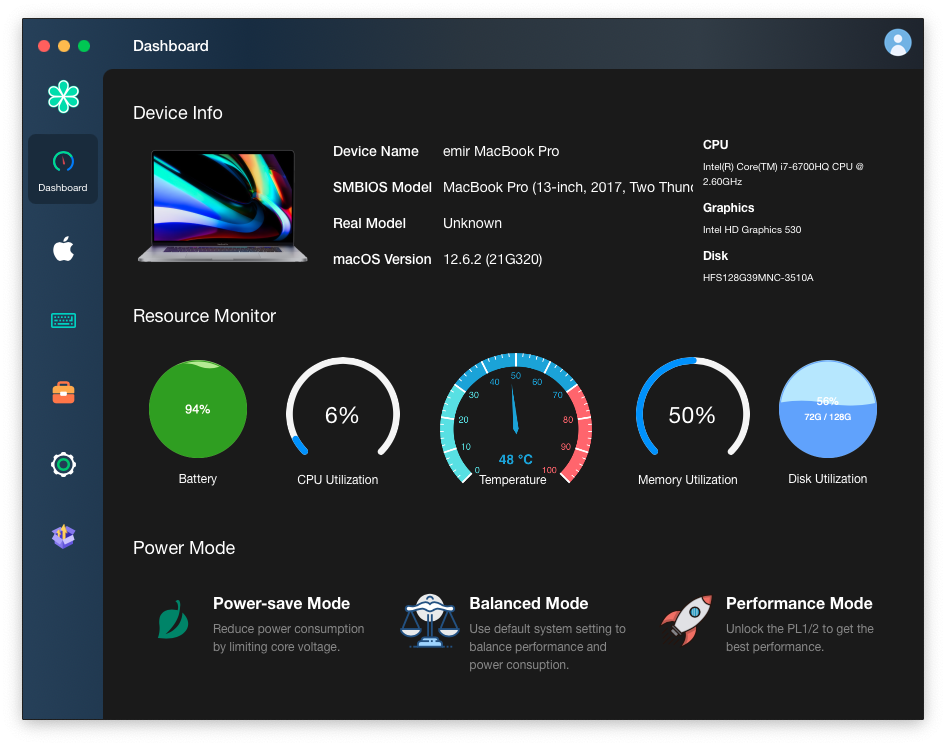
Task: Click the disk model 'HFS128G39MNC-3510A'
Action: [758, 278]
